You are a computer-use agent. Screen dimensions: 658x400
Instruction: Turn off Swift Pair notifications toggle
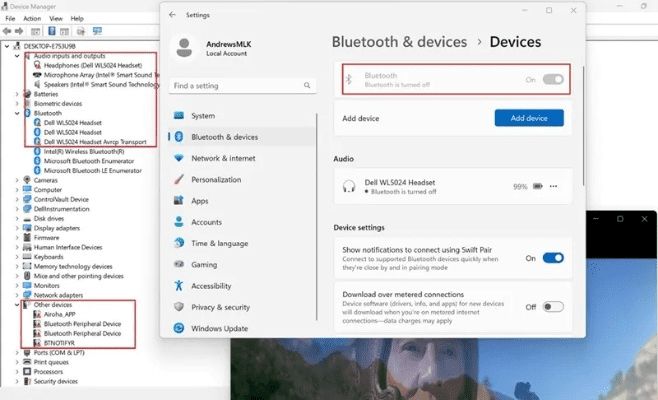point(552,257)
